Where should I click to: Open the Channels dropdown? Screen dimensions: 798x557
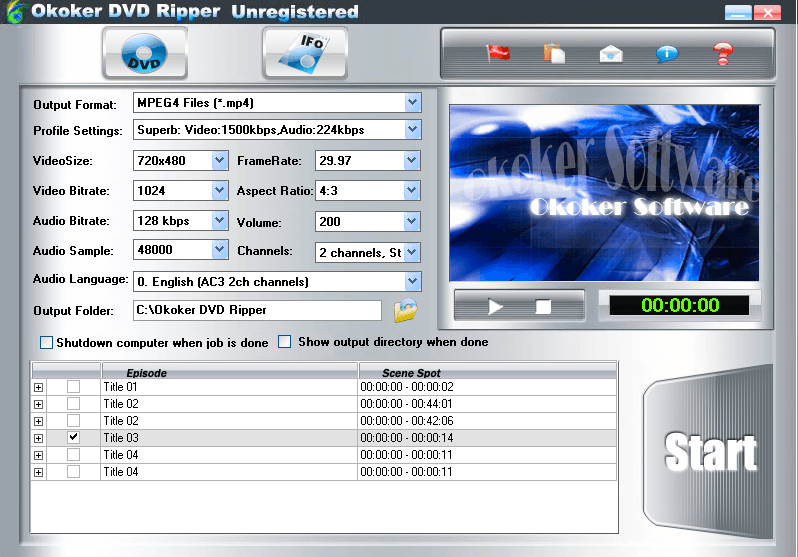coord(412,252)
